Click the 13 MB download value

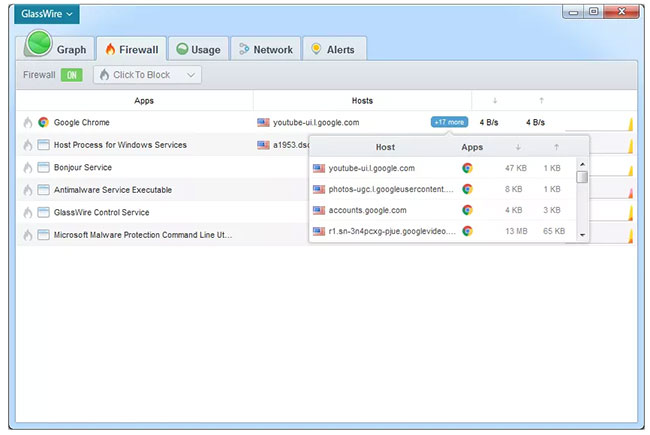click(516, 231)
